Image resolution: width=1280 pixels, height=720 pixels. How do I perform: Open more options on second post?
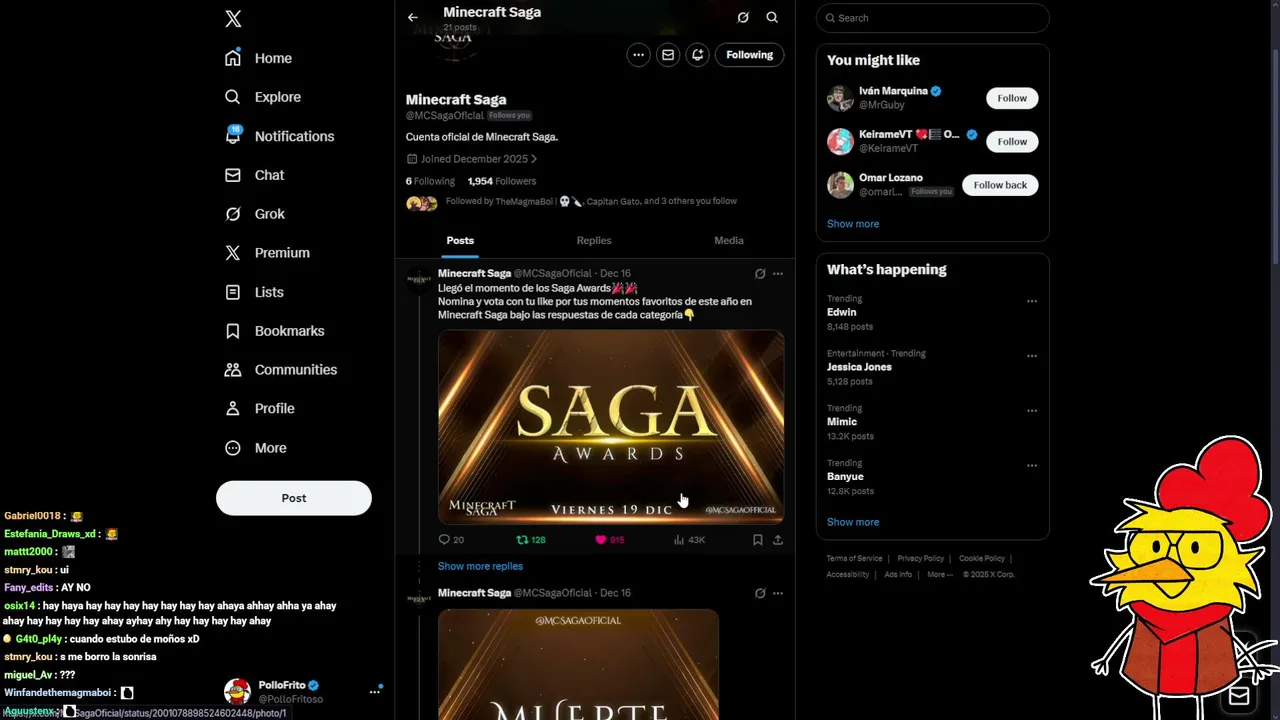(778, 593)
